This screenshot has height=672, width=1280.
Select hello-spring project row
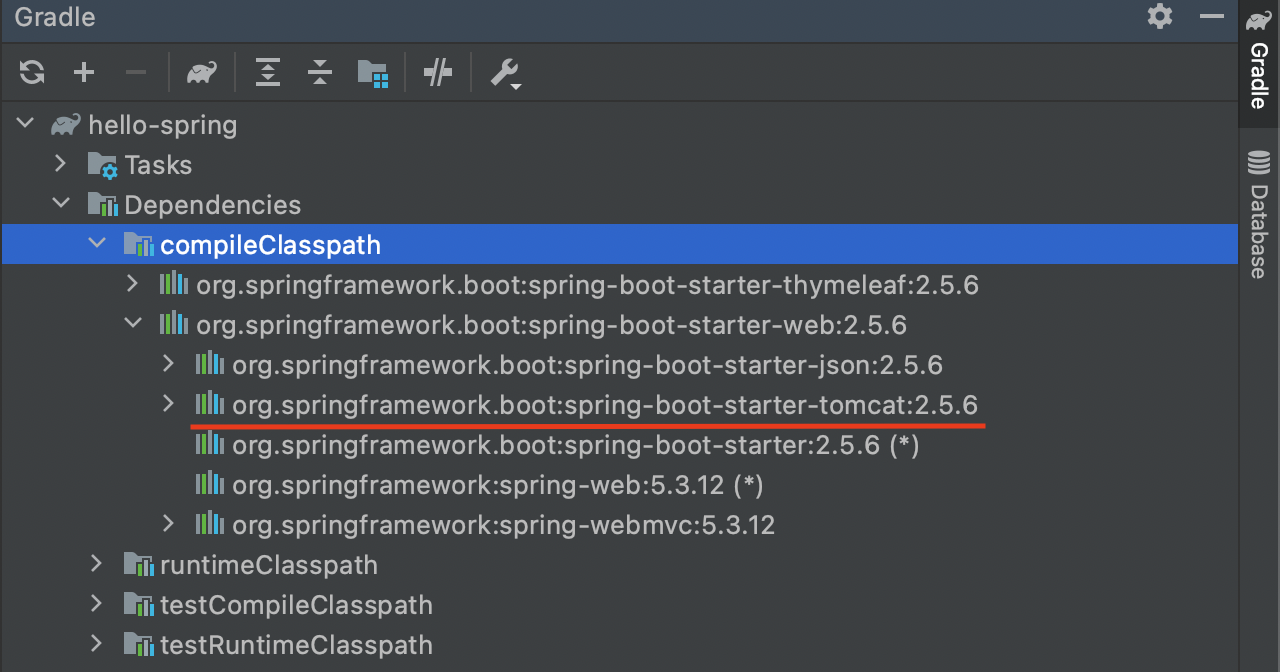point(620,125)
